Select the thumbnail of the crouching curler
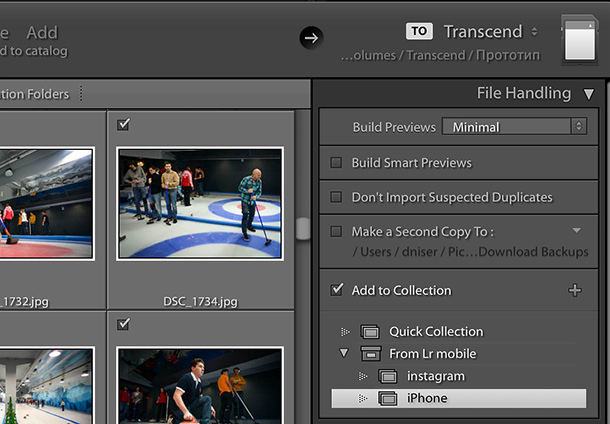Screen dimensions: 610x424 (x=200, y=385)
